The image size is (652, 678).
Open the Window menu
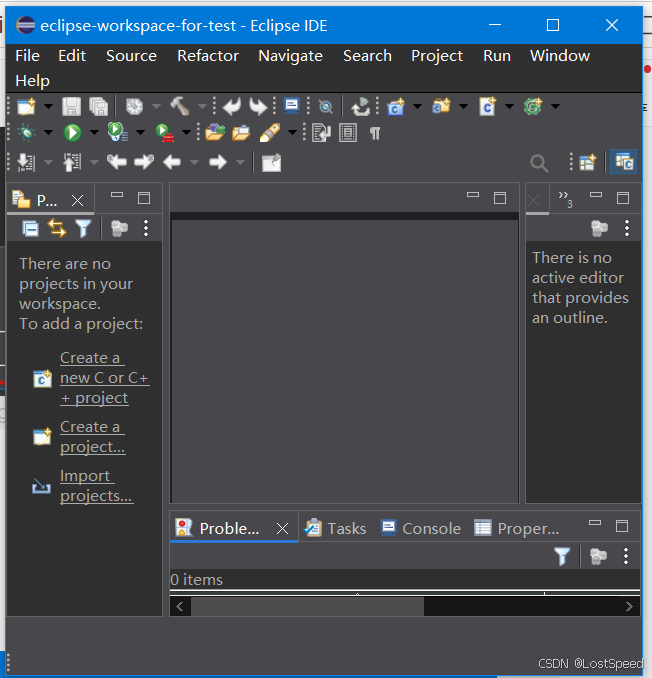[x=560, y=56]
